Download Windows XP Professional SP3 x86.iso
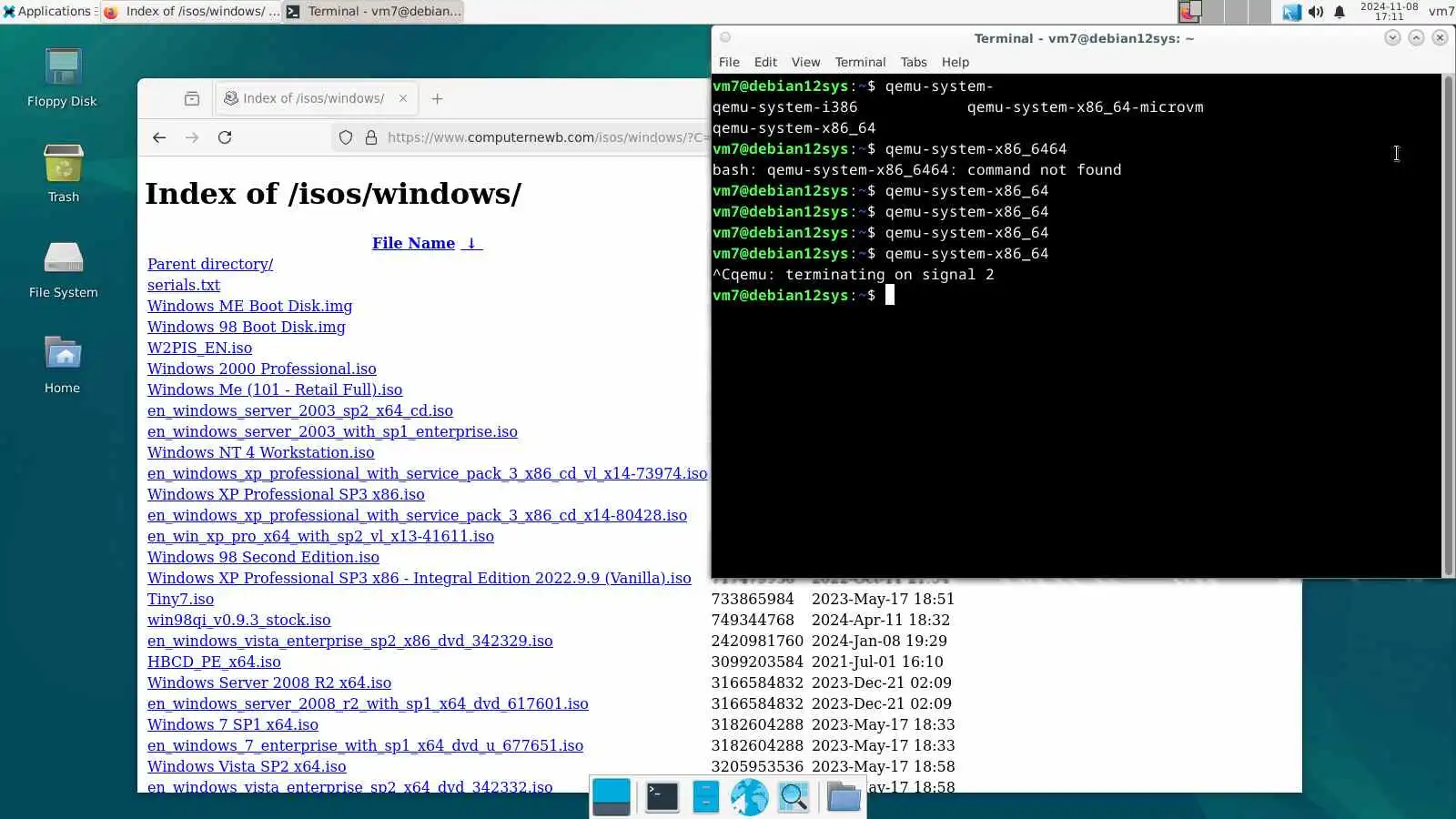The image size is (1456, 819). click(286, 494)
